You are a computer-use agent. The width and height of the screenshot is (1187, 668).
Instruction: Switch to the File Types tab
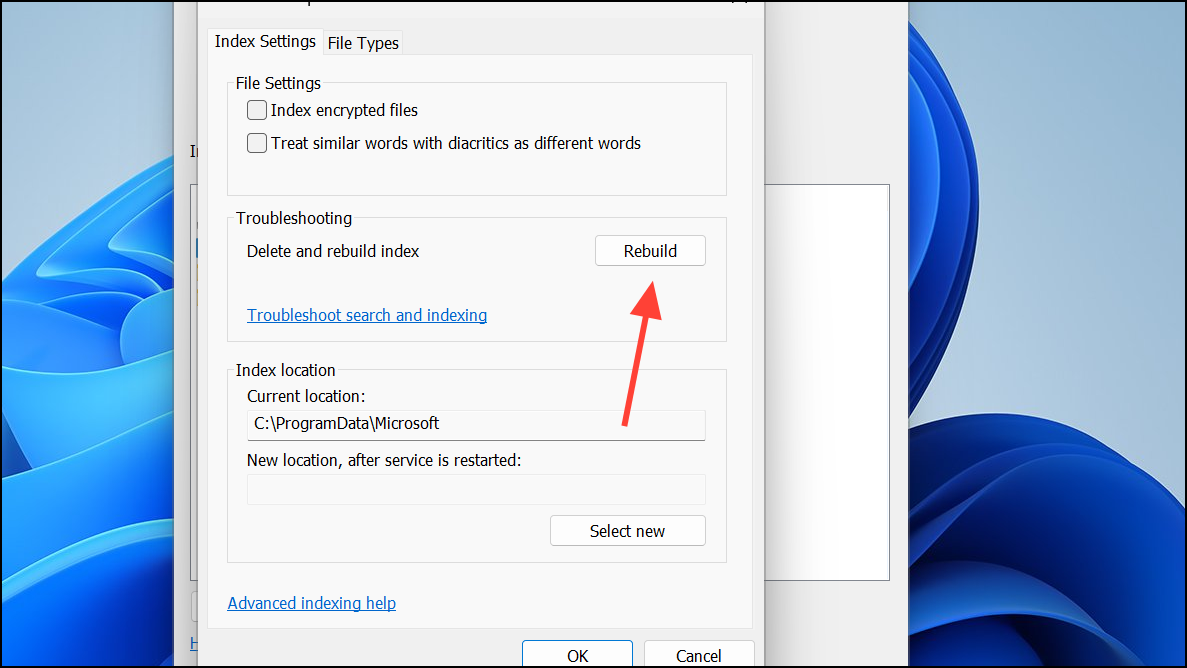click(x=362, y=42)
